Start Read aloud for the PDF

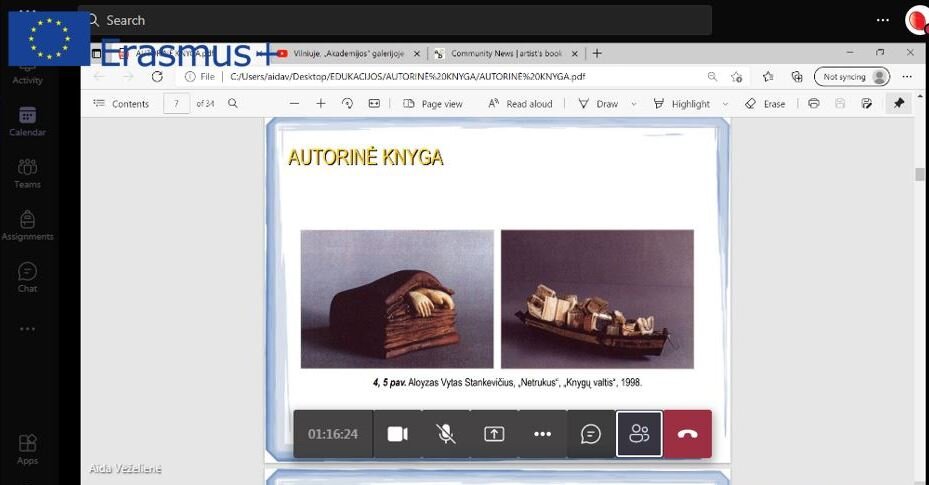point(520,104)
